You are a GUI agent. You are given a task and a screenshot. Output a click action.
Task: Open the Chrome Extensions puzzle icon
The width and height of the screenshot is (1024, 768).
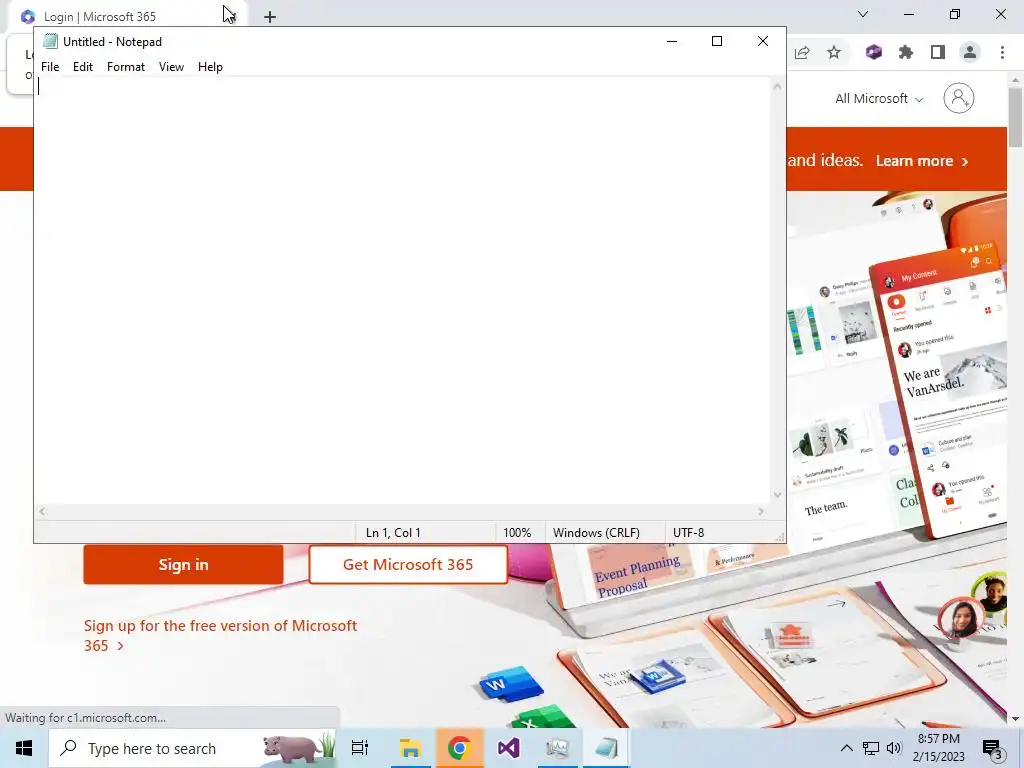906,52
